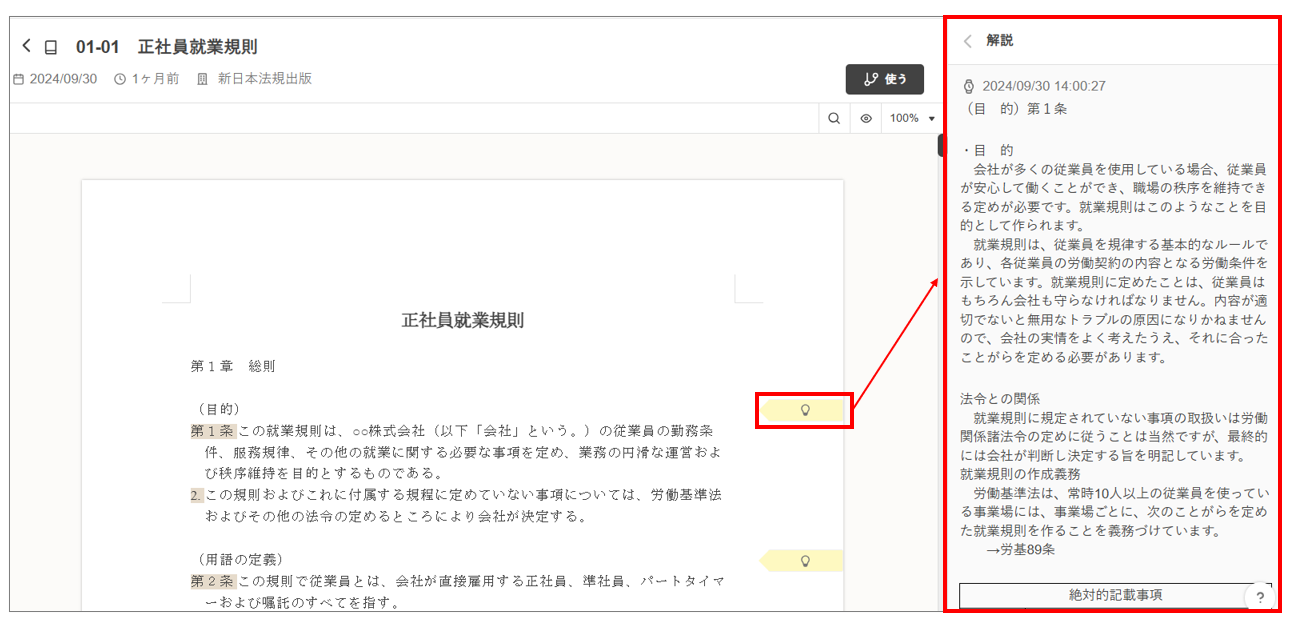Click the publisher name 新日本法規出版
Image resolution: width=1292 pixels, height=626 pixels.
(x=265, y=78)
